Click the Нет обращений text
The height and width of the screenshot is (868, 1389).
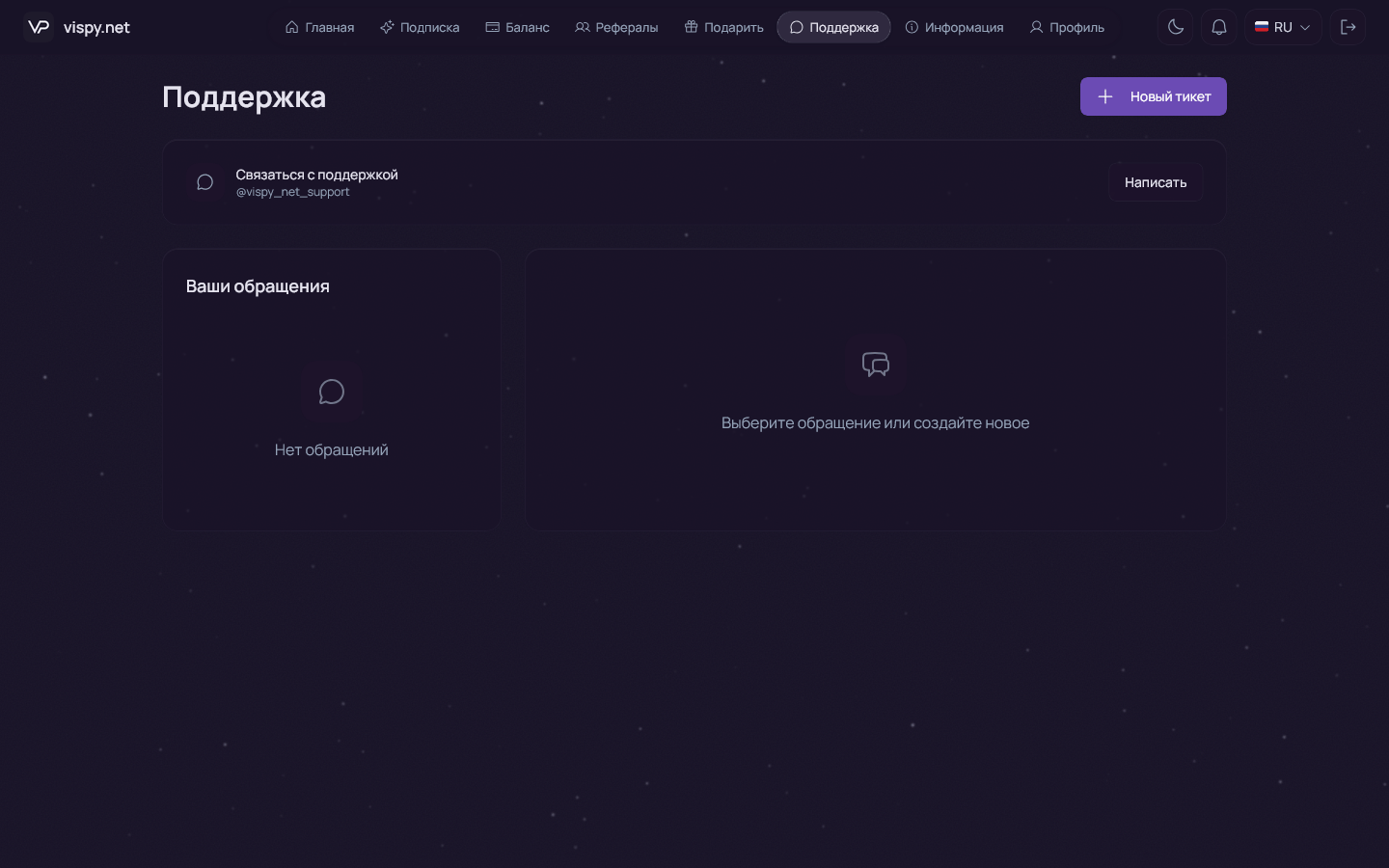[332, 450]
